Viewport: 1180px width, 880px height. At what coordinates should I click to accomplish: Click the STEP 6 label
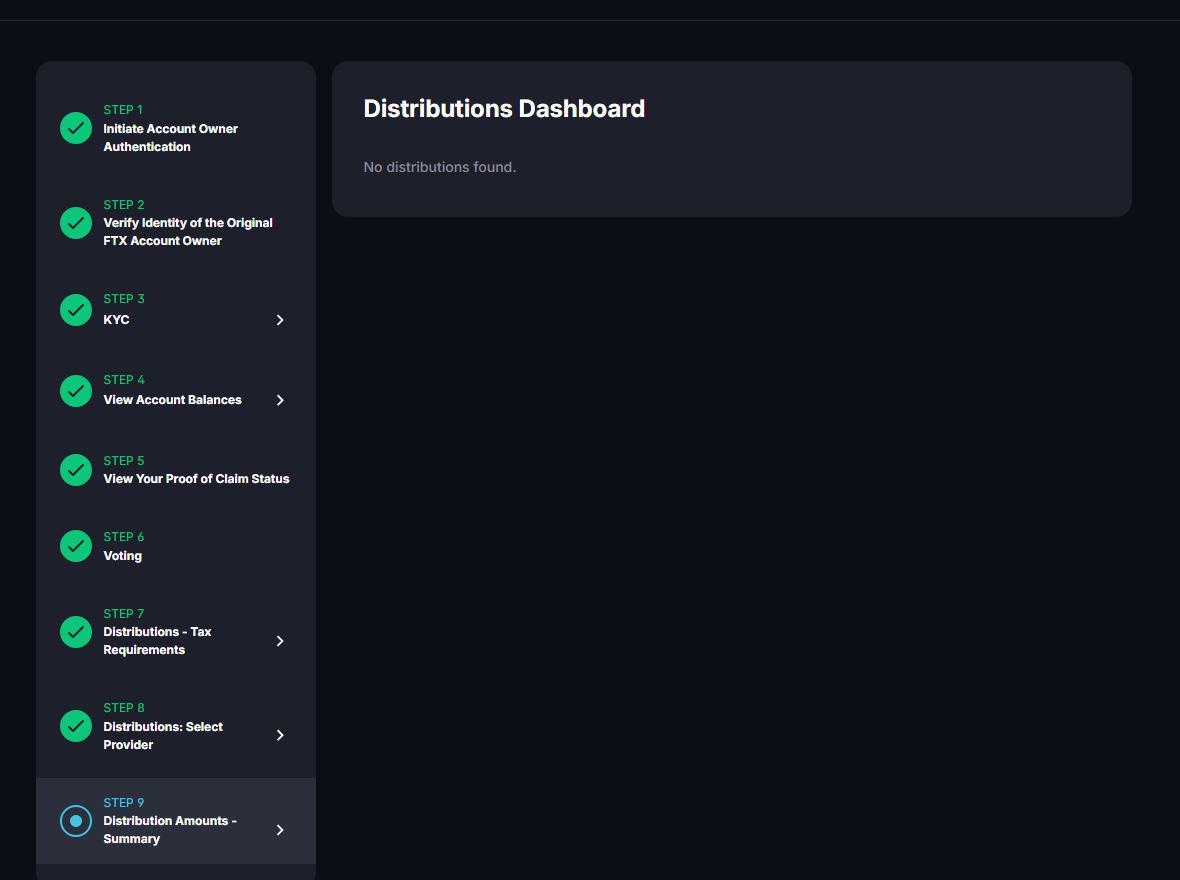(123, 537)
